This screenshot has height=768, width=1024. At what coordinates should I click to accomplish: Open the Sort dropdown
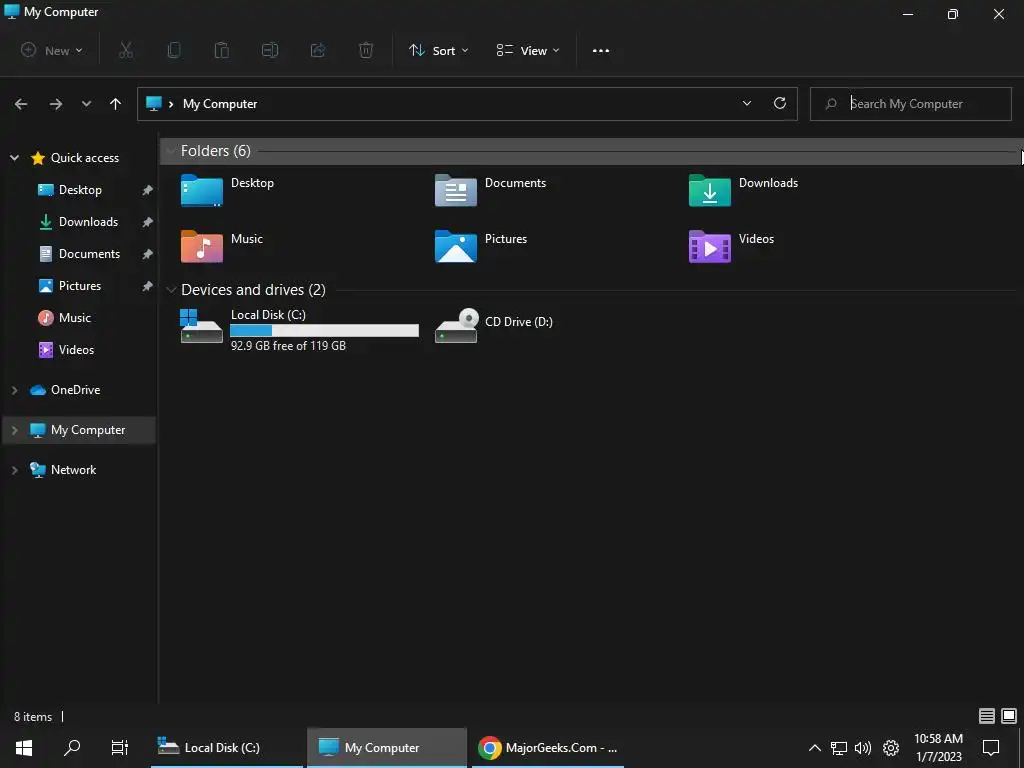(438, 50)
